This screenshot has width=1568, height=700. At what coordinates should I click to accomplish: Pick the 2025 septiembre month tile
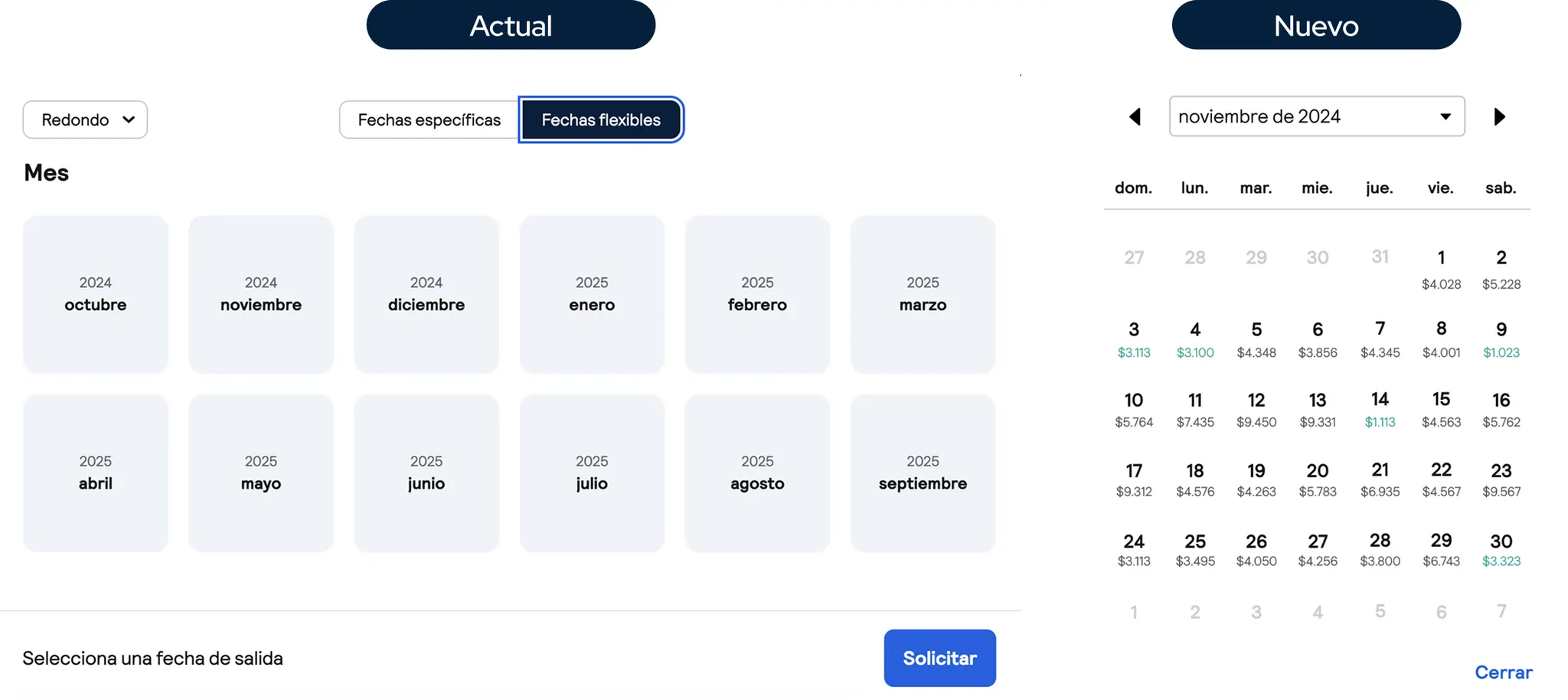(923, 473)
